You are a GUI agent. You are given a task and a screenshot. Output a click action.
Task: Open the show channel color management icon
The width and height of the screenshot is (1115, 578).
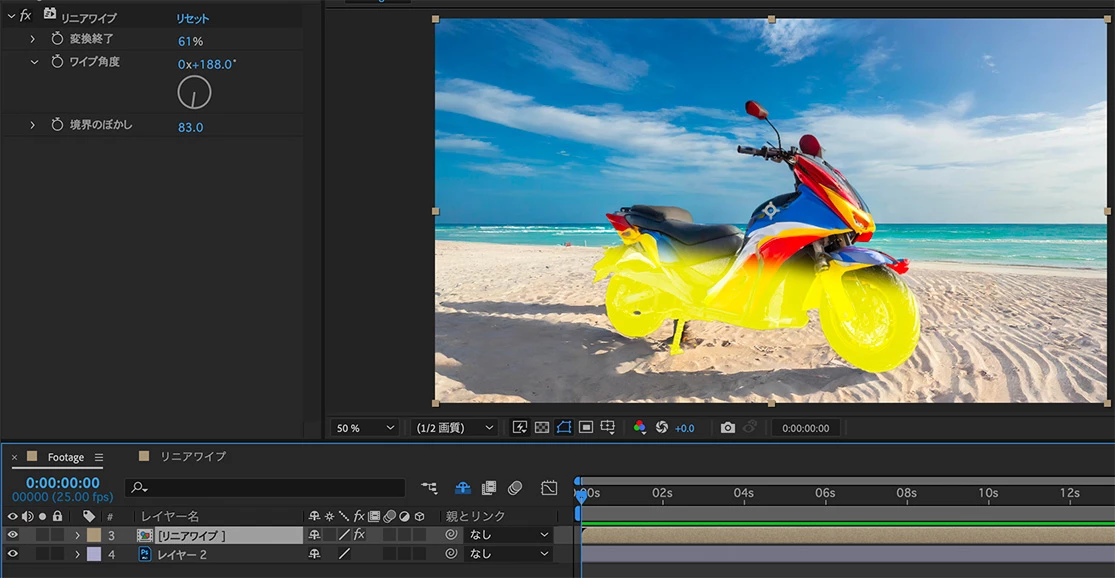point(640,428)
